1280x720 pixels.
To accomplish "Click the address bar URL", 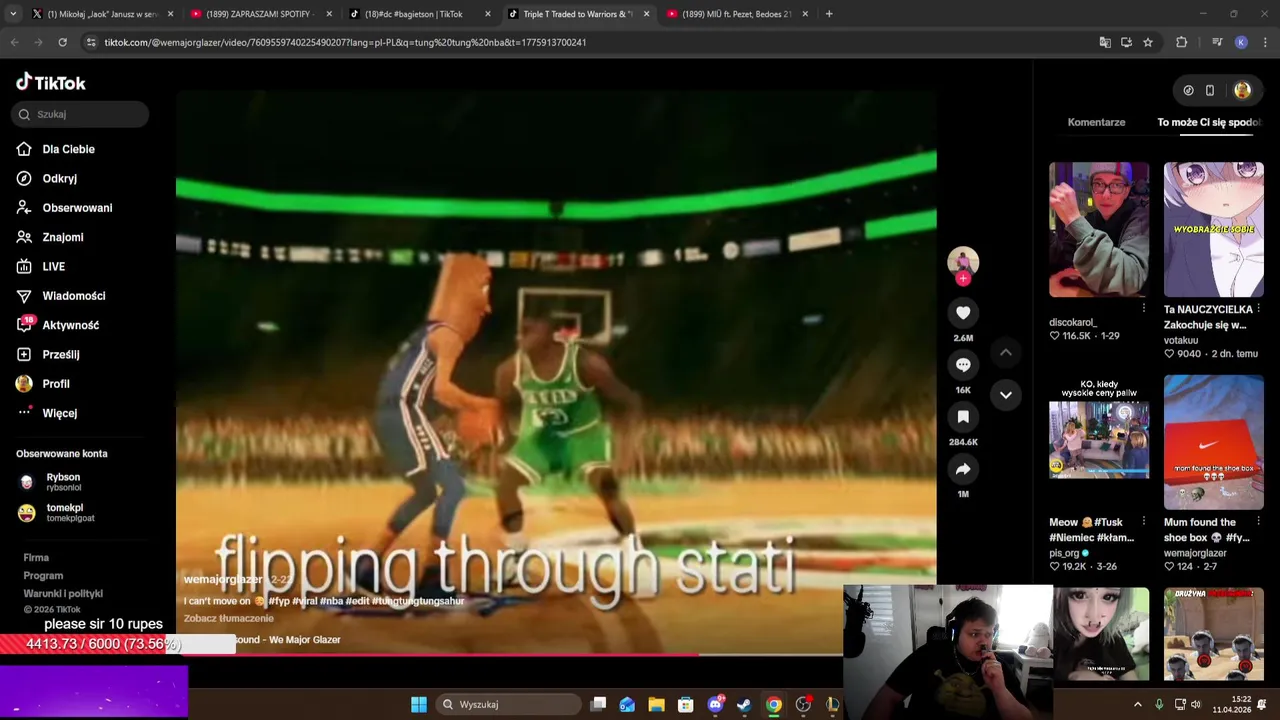I will pos(345,42).
